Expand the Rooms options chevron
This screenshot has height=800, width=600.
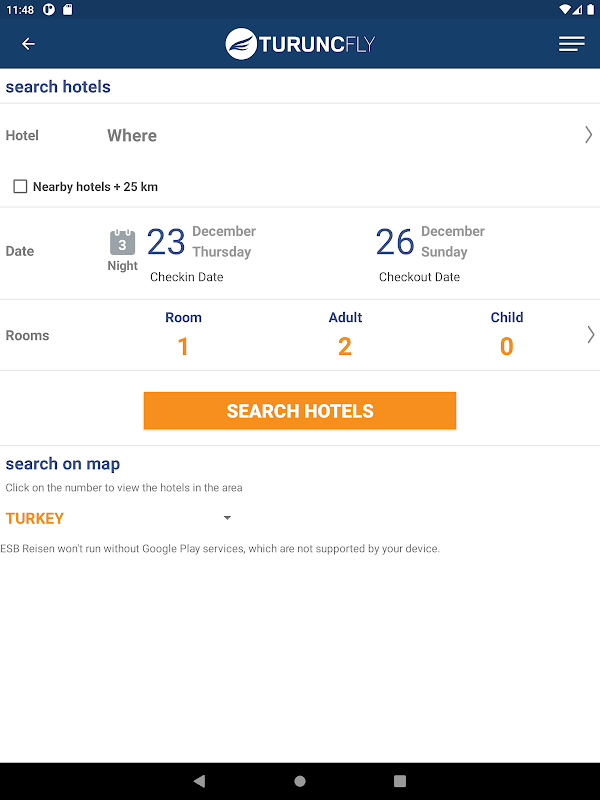(x=590, y=335)
